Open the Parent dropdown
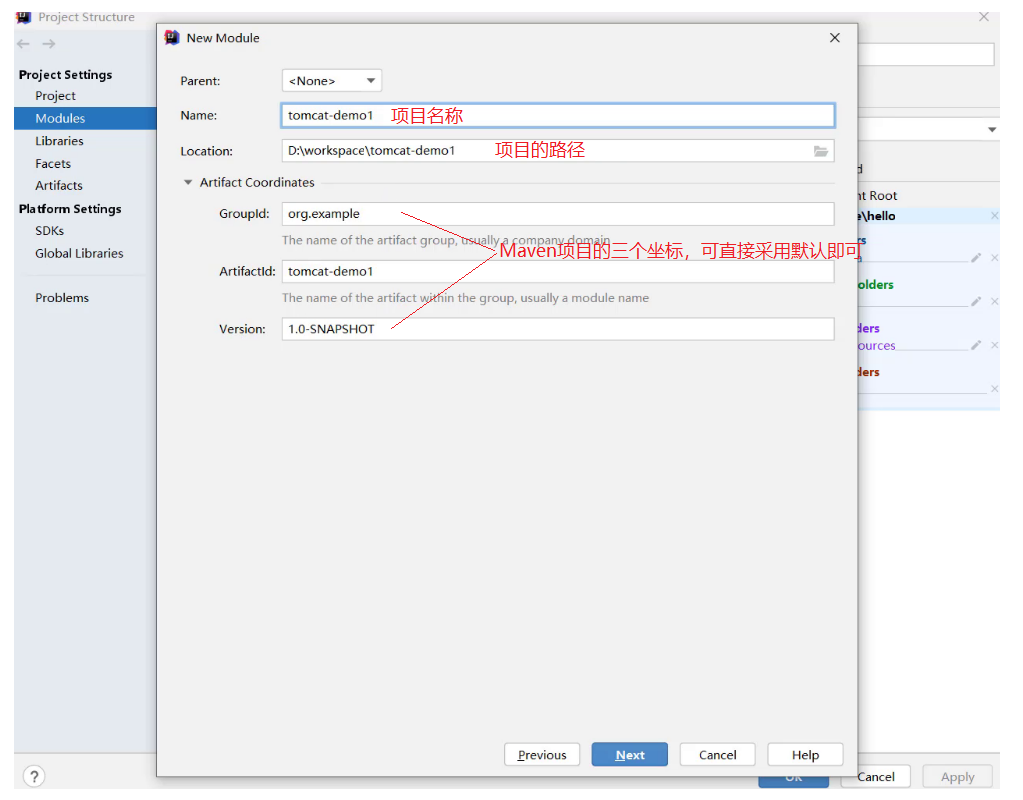 click(331, 81)
